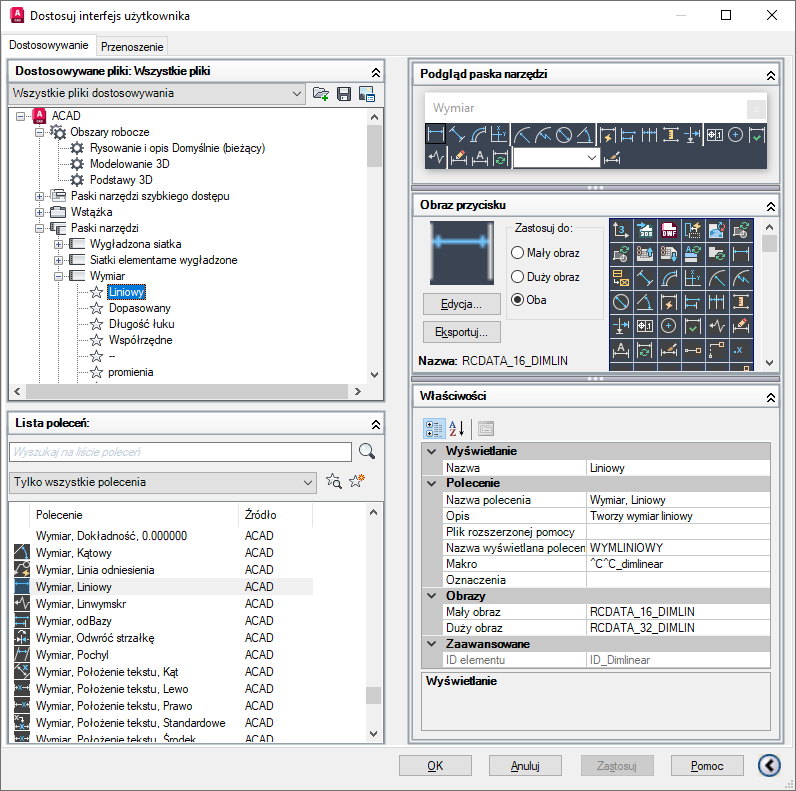Sort properties alphabetically with A-Z icon
Screen dimensions: 796x791
tap(456, 429)
